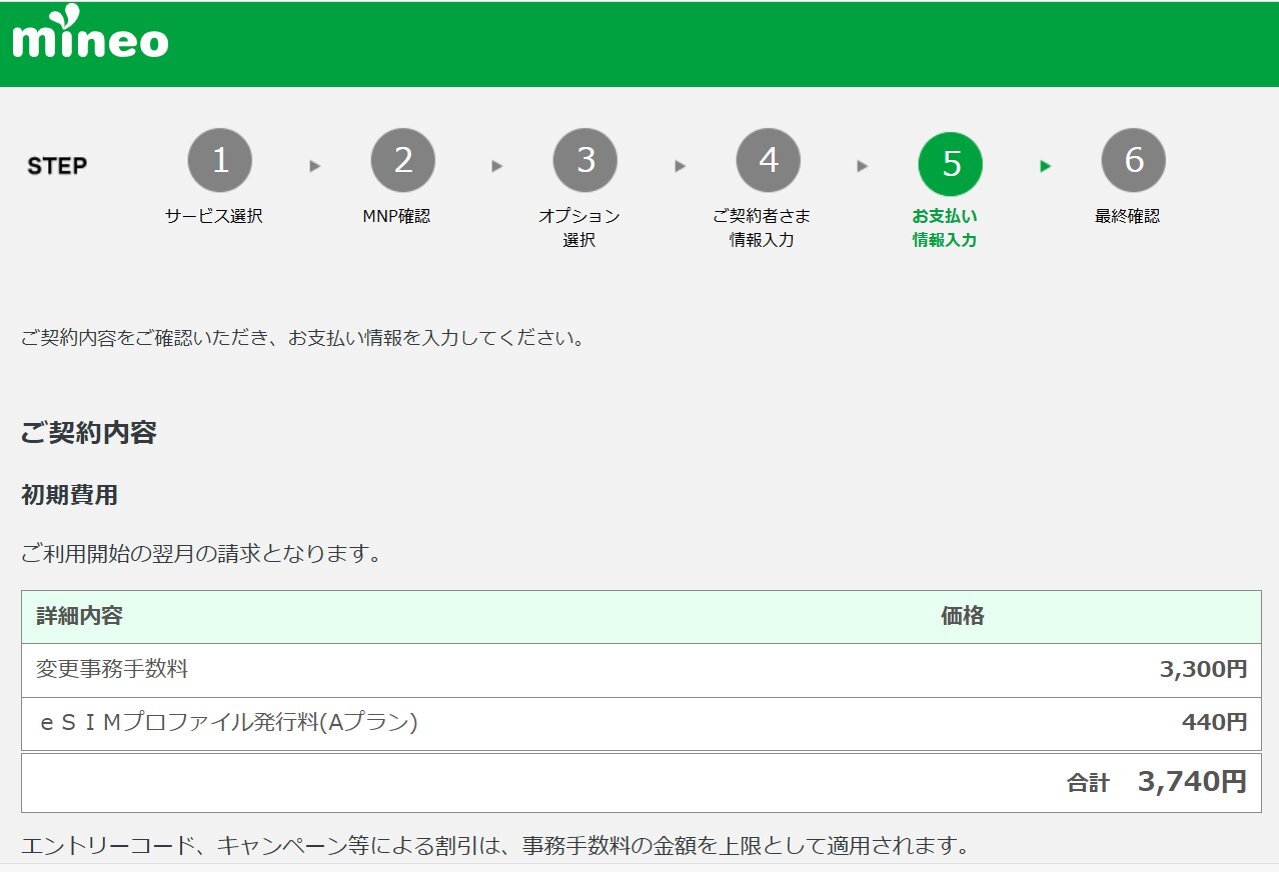Jump to the 最終確認 step label
Screen dimensions: 1279x872
(1127, 216)
